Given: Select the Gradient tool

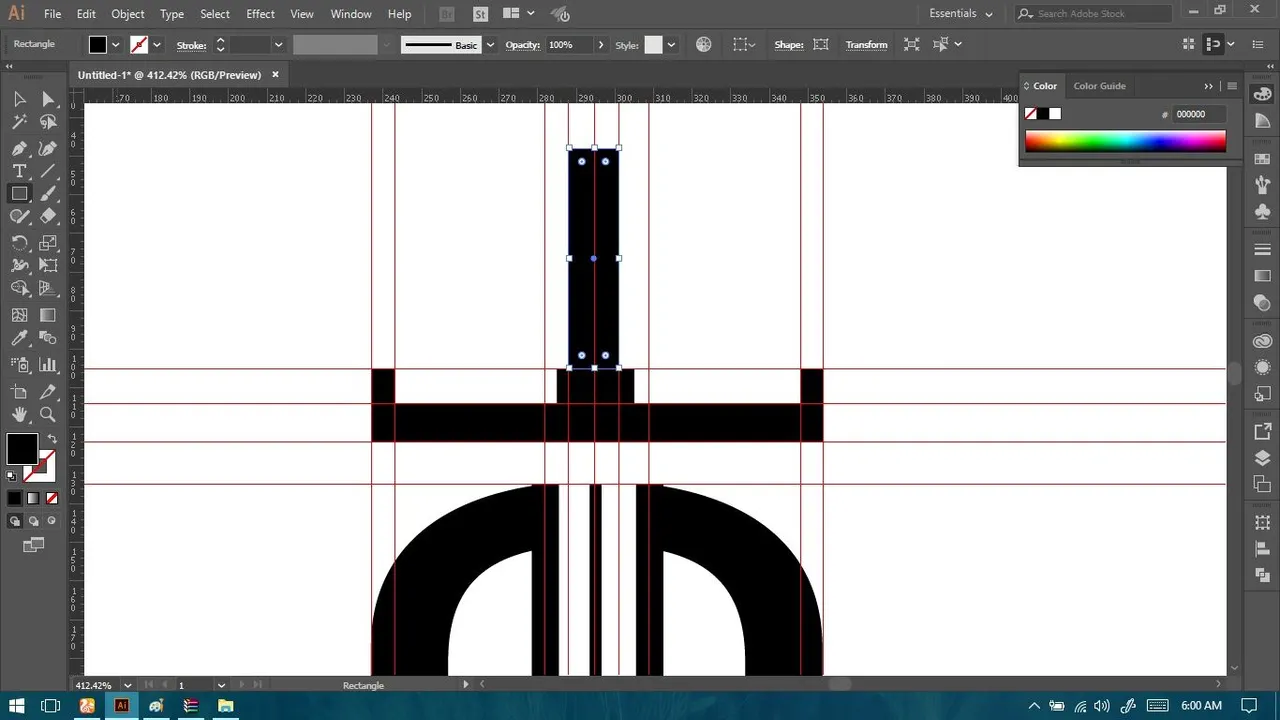Looking at the screenshot, I should click(48, 315).
